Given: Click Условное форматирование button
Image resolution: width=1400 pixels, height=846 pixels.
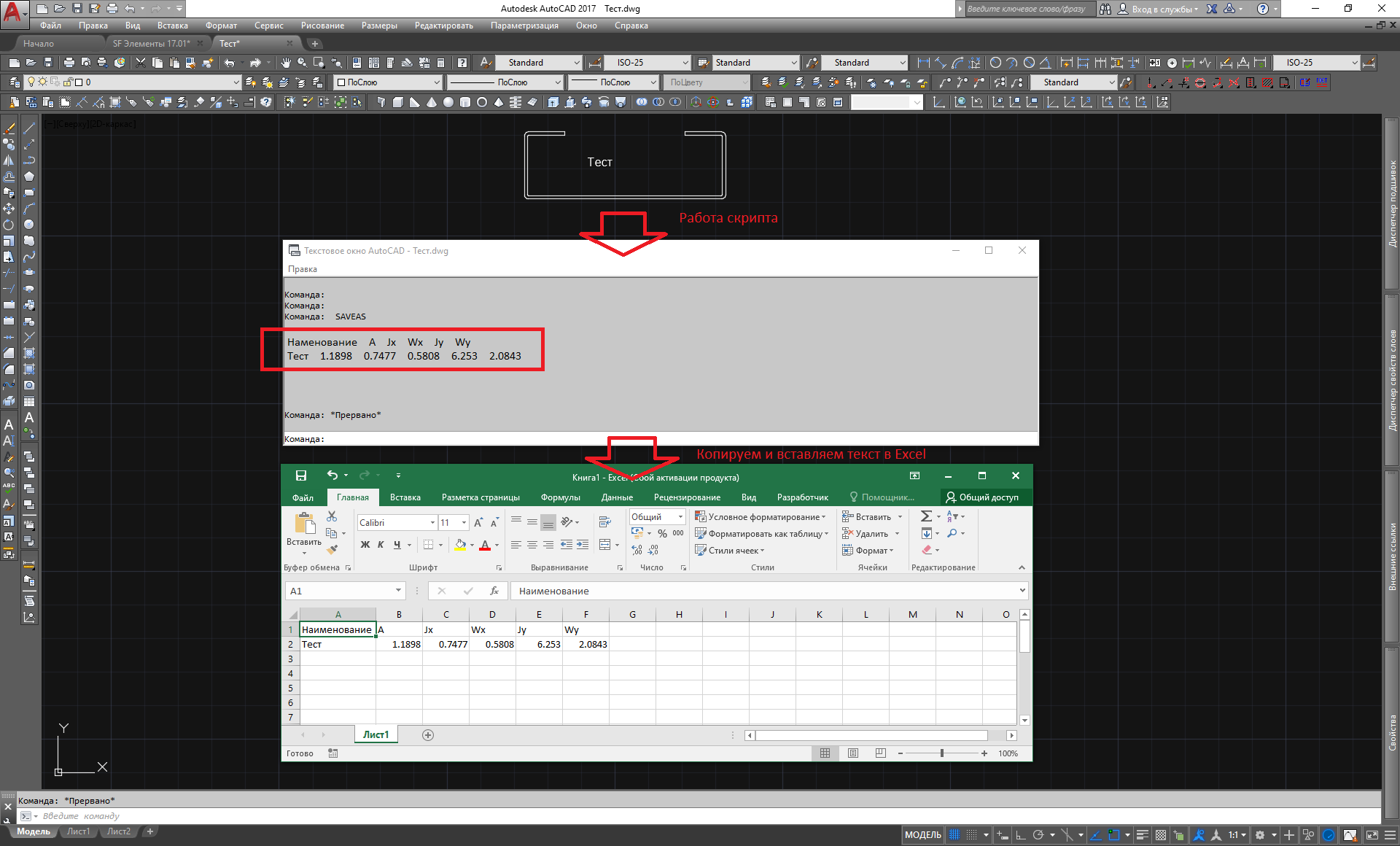Looking at the screenshot, I should point(761,516).
